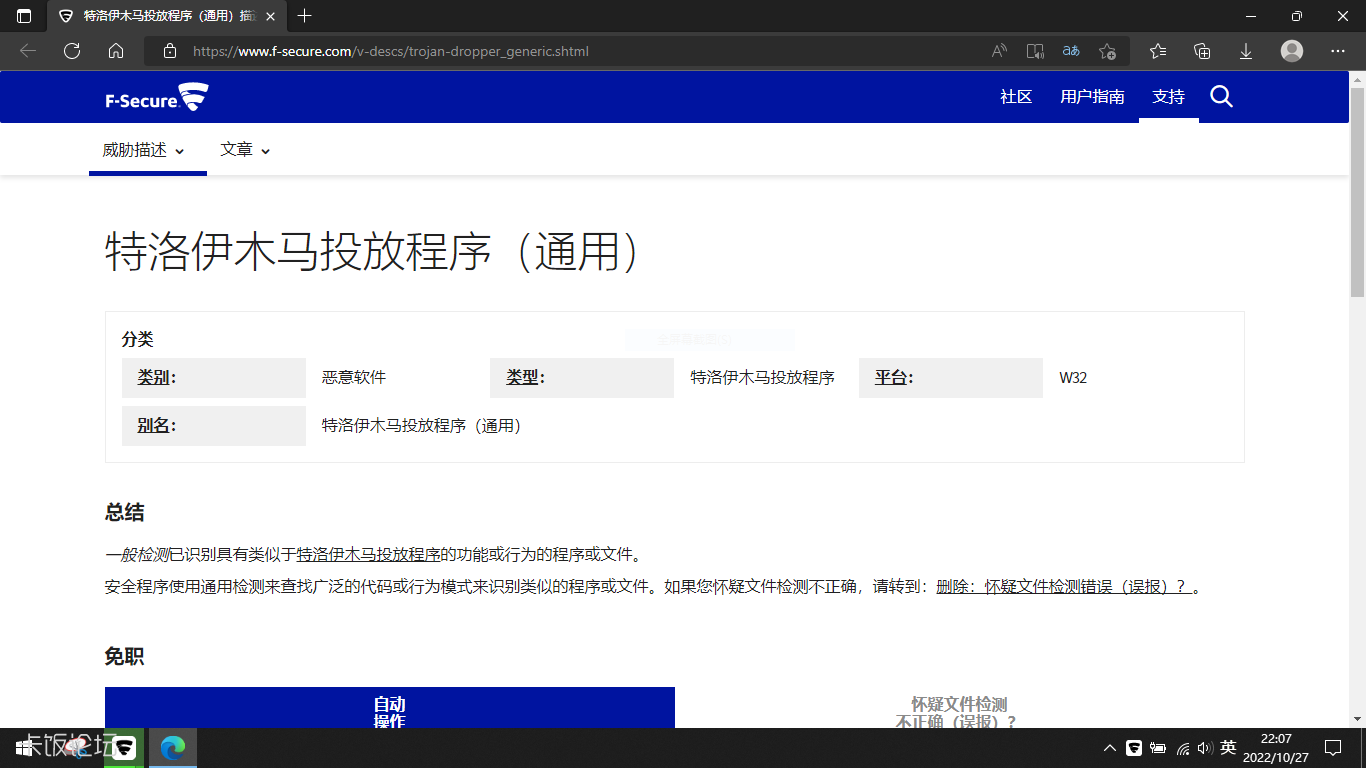Open F-Secure app from the taskbar
Screen dimensions: 1366x768
point(125,748)
